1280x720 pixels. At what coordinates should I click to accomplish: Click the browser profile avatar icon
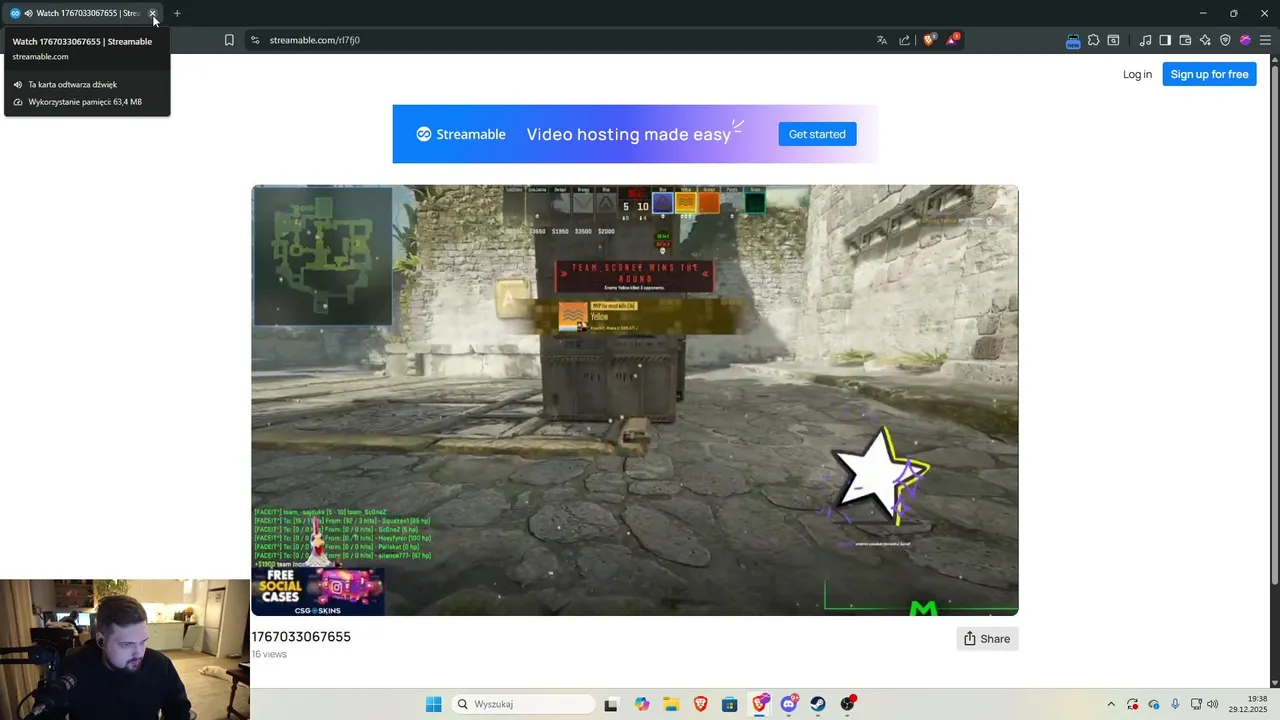1245,40
